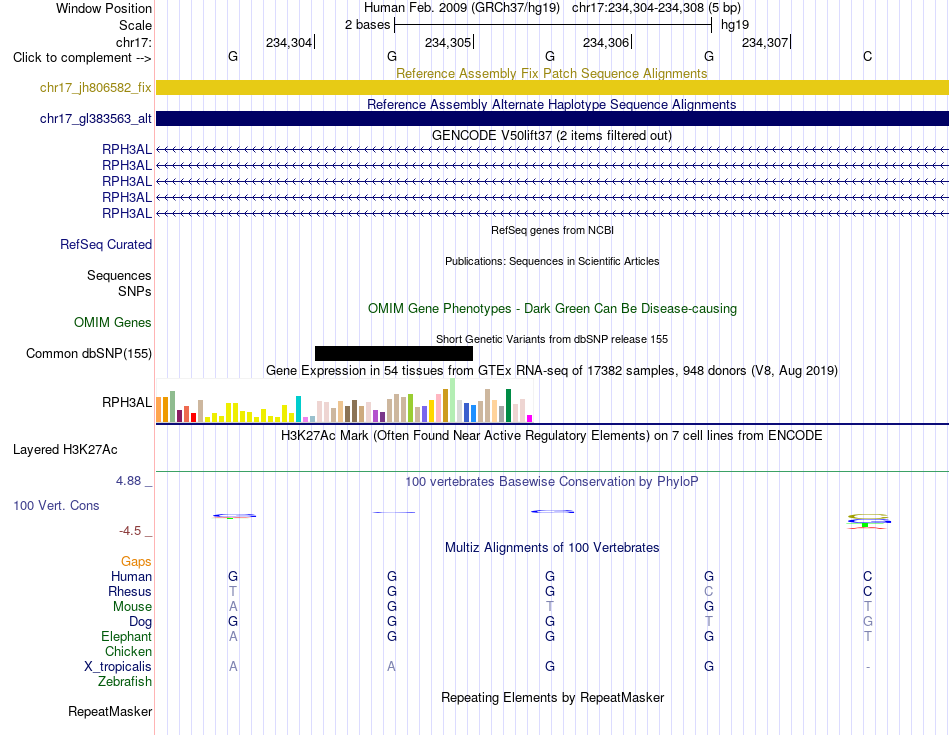The width and height of the screenshot is (950, 735).
Task: Open the H3K27Ac Mark ENCODE track title
Action: [551, 436]
